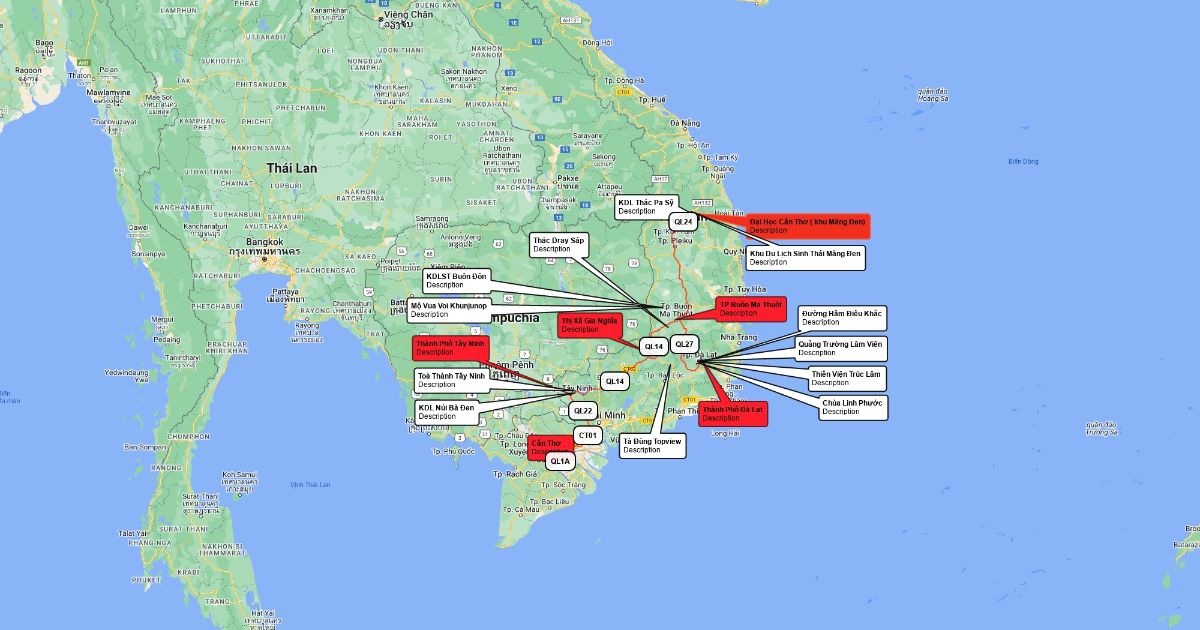The height and width of the screenshot is (630, 1200).
Task: Click the QL24 route badge
Action: (683, 221)
